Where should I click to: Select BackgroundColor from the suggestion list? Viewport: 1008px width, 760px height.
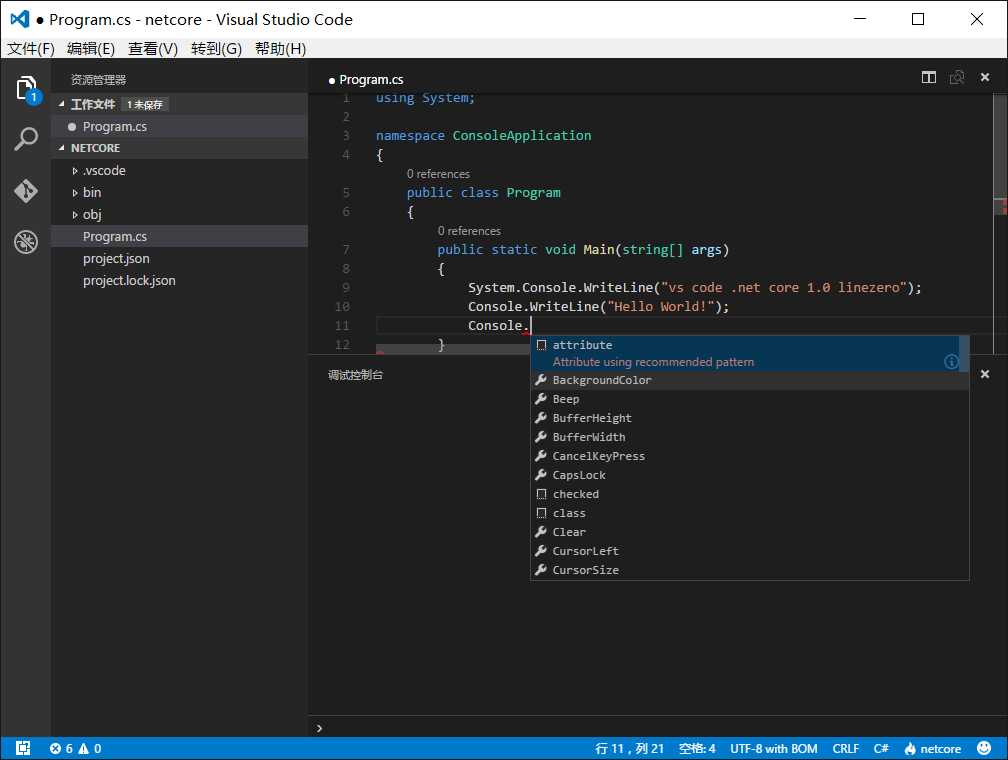[602, 380]
